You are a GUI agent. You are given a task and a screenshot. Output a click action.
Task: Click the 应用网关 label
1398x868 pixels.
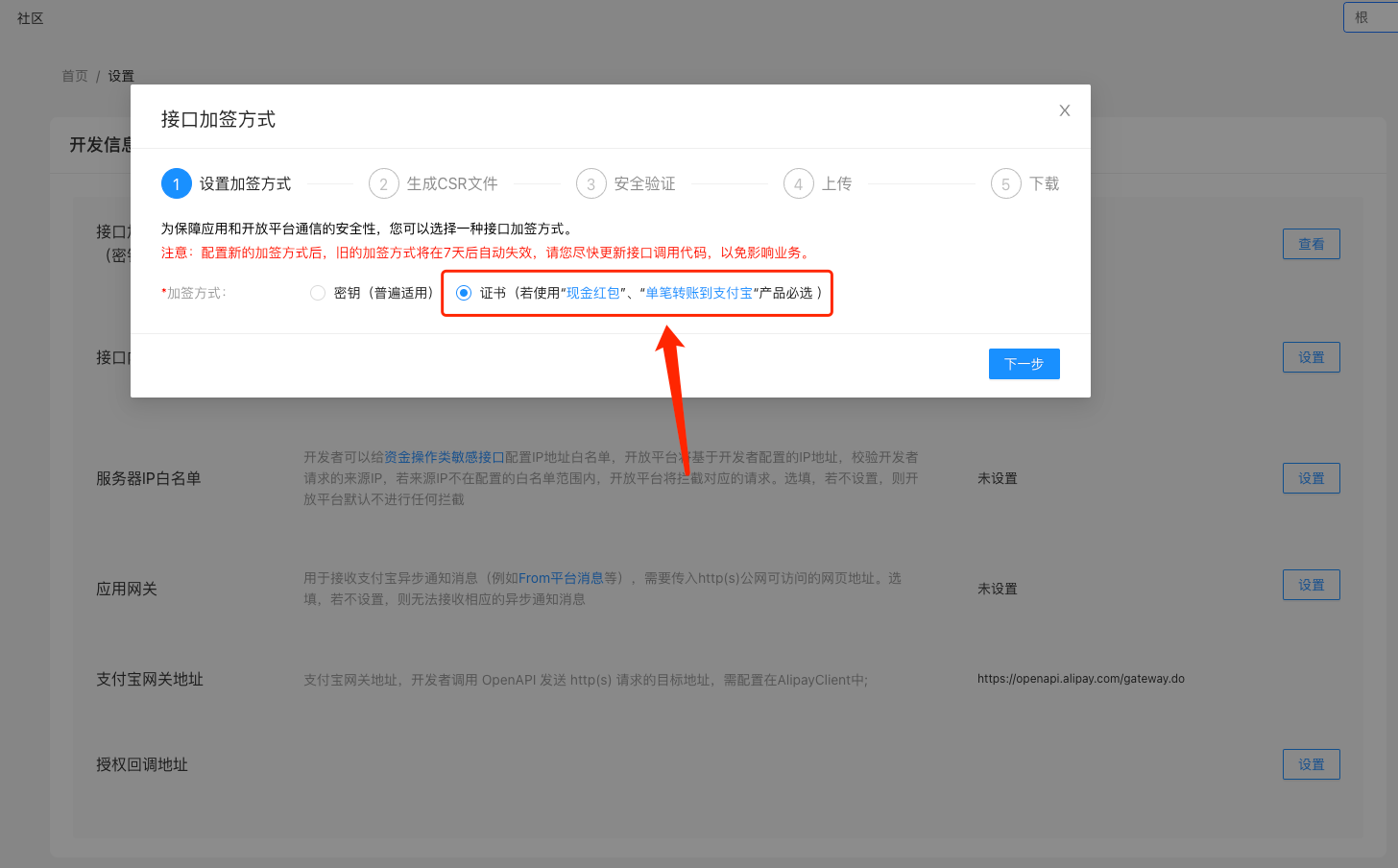pos(127,589)
